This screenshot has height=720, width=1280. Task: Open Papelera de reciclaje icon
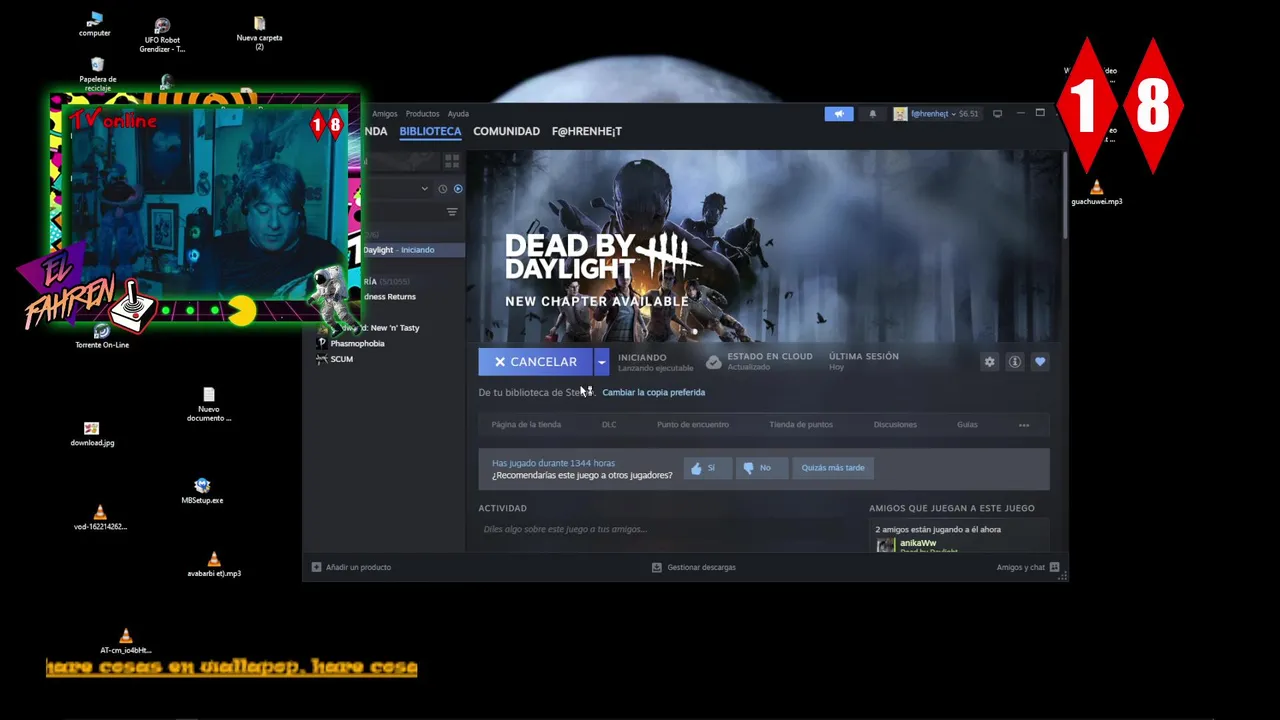click(97, 74)
